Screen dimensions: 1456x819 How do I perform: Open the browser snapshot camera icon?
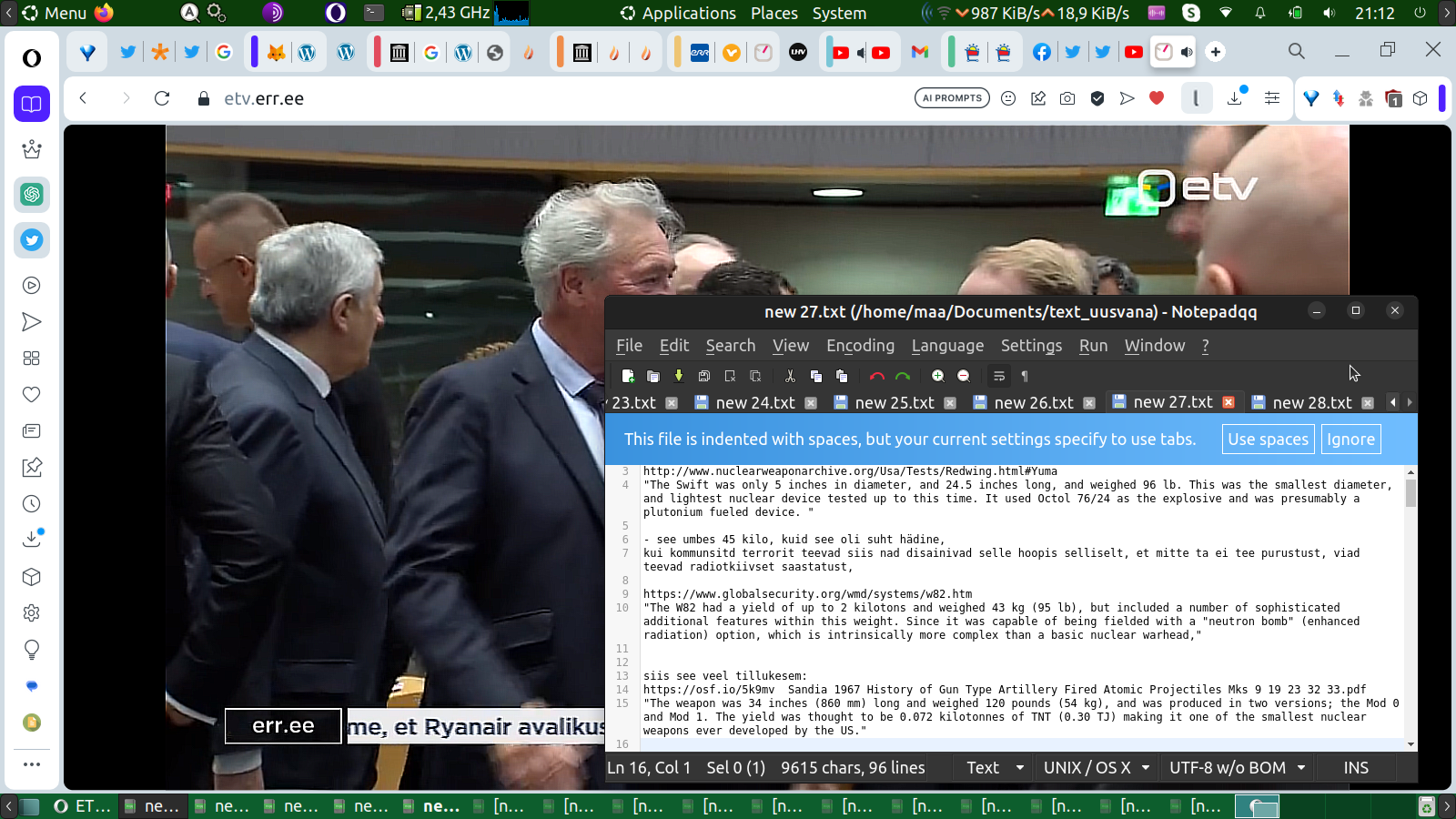coord(1067,98)
